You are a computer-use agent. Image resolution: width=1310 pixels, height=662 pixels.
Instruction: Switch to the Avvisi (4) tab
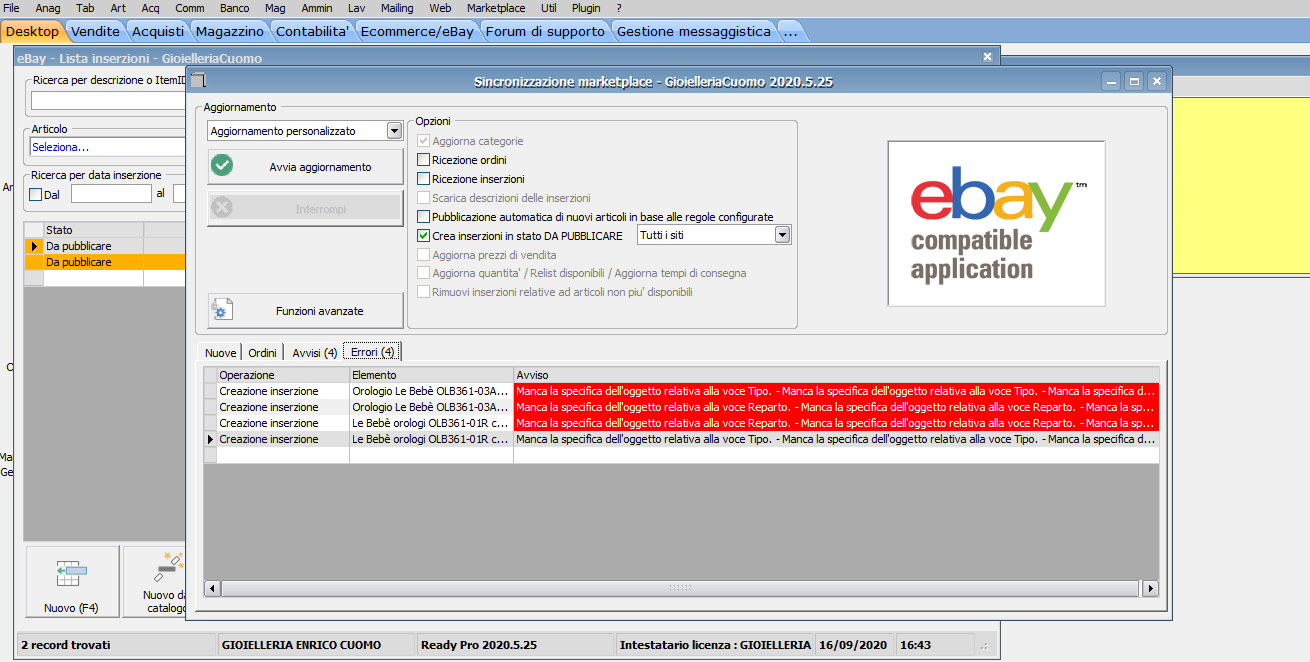tap(314, 353)
